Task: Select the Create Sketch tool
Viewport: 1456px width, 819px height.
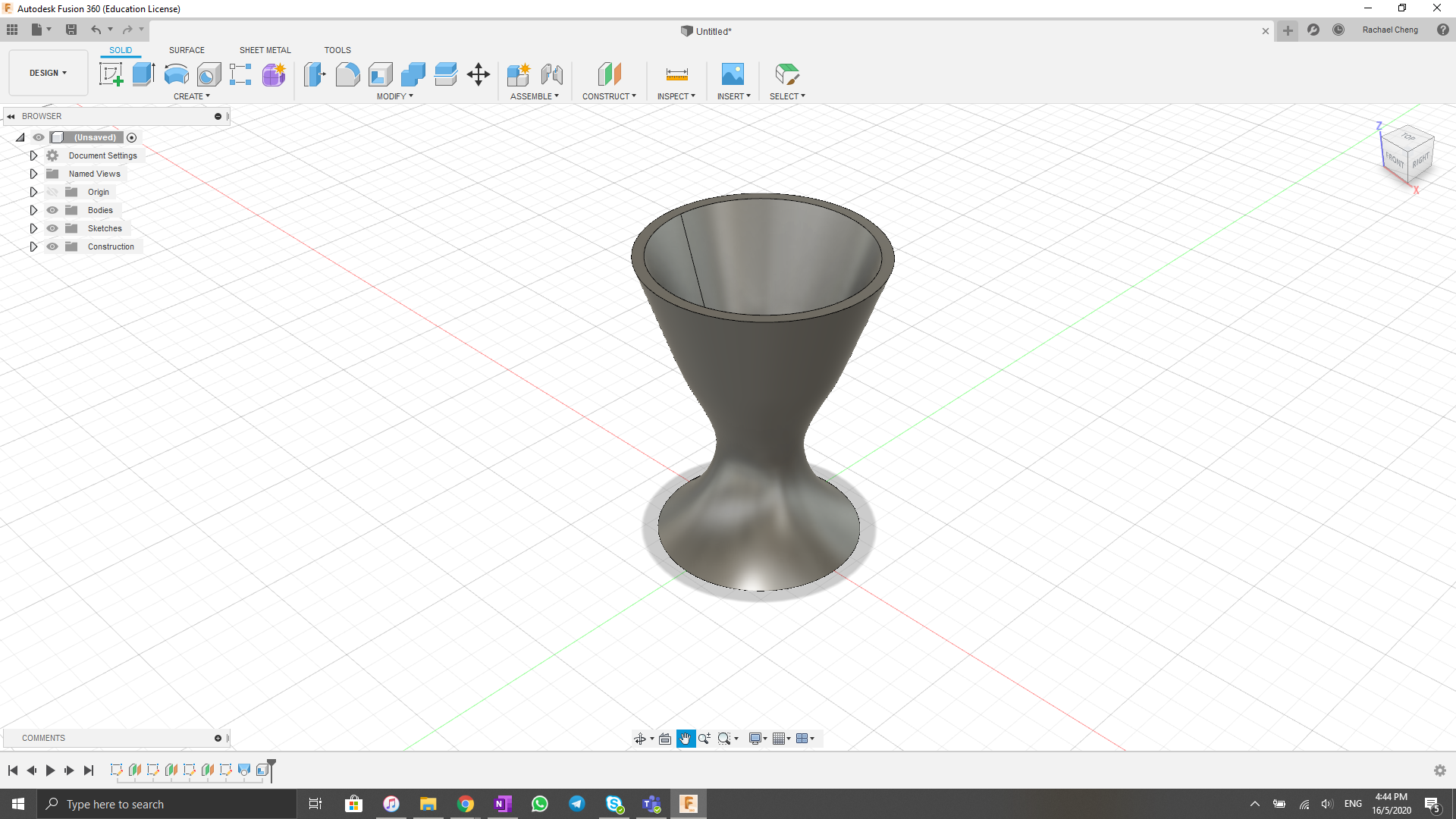Action: pyautogui.click(x=111, y=74)
